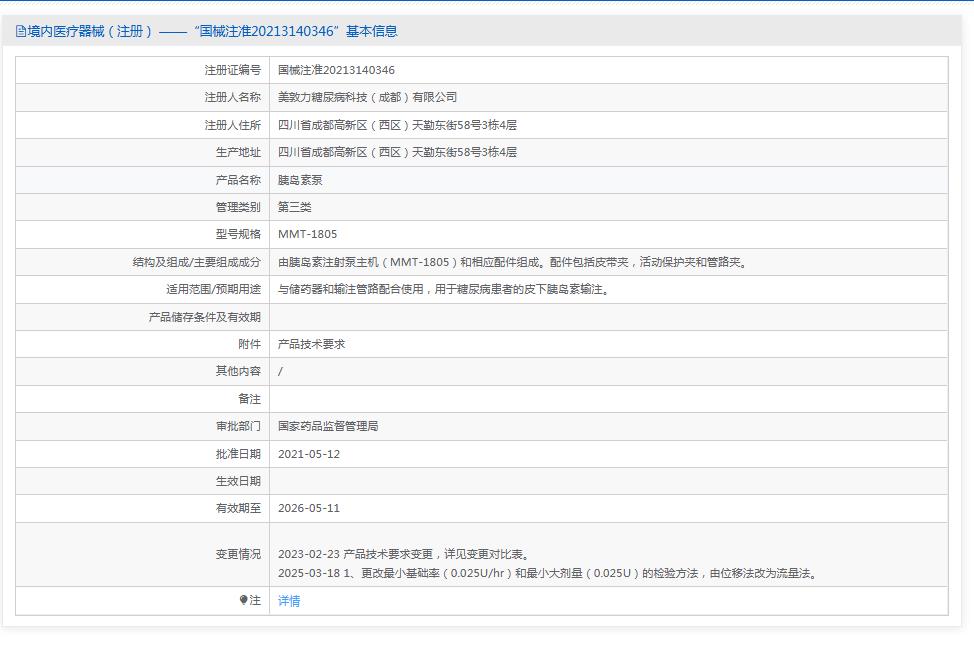Select the 其他内容 label
The image size is (974, 647).
coord(238,371)
